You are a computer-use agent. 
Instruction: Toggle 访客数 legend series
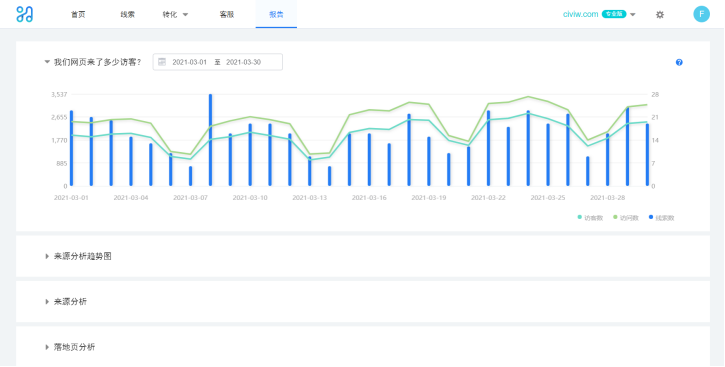point(590,218)
